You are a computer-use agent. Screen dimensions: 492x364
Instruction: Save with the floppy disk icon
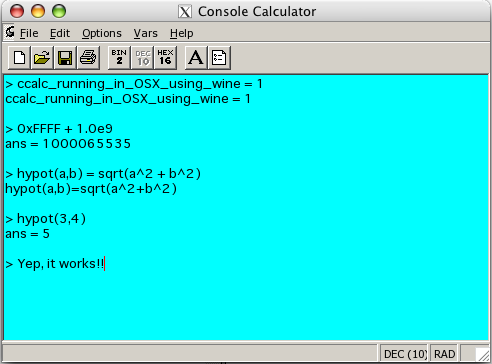click(65, 58)
